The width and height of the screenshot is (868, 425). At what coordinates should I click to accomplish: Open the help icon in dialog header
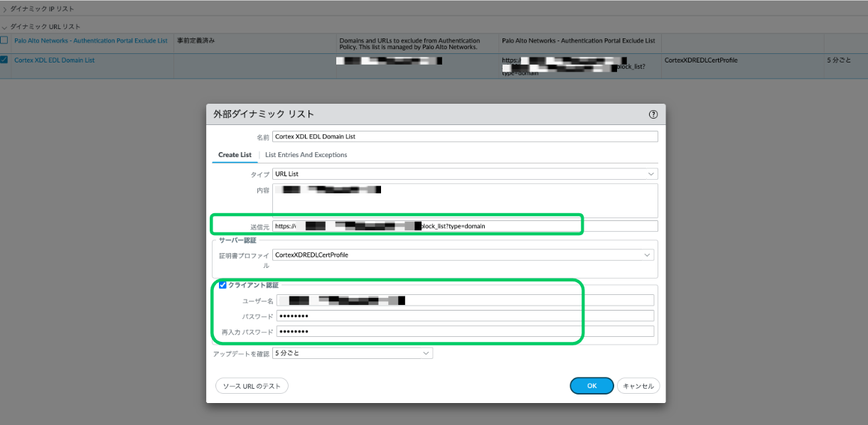tap(653, 115)
